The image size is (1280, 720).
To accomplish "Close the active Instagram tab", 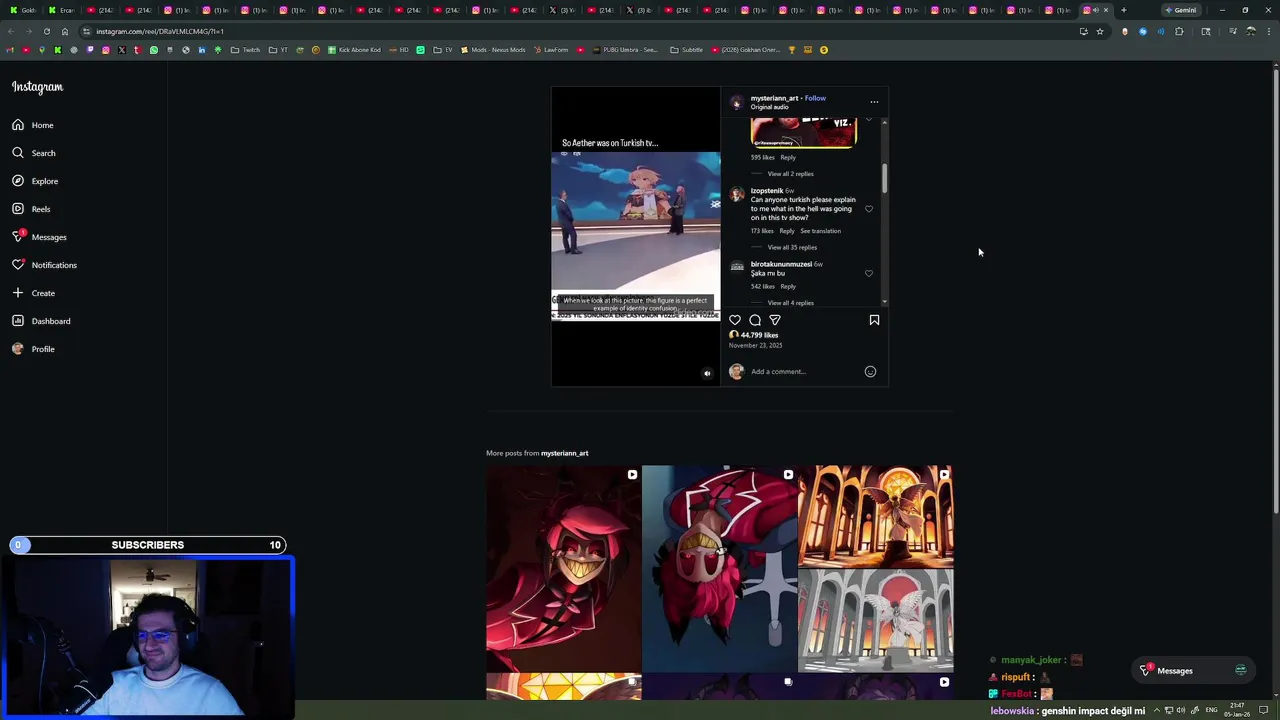I will (x=1106, y=10).
